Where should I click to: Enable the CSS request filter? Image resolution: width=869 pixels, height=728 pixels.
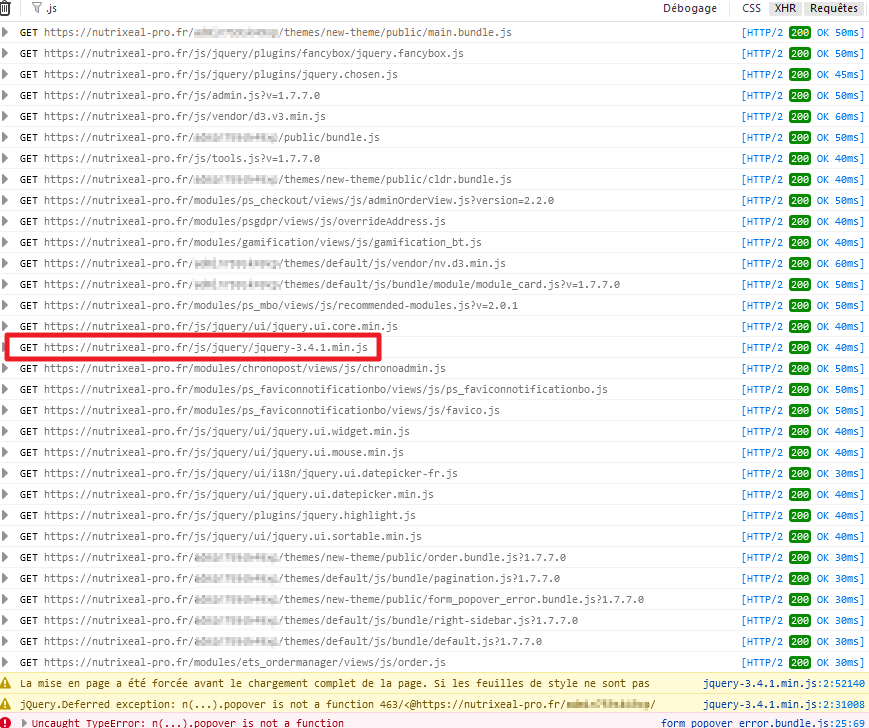[751, 8]
